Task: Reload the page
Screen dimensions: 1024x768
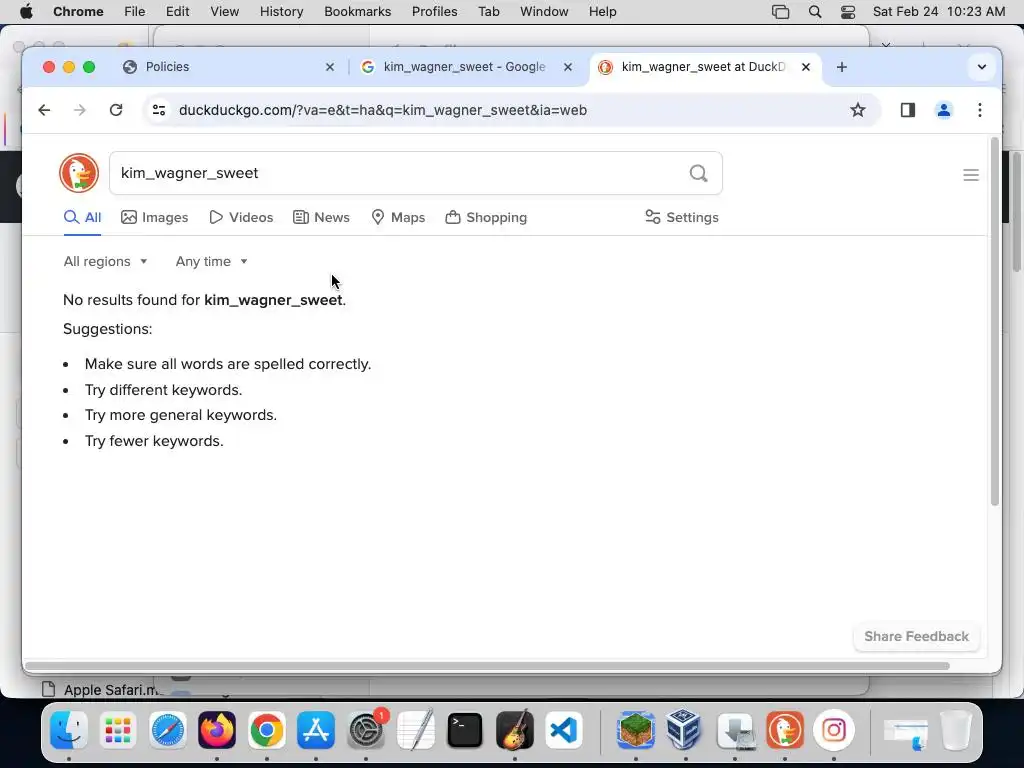Action: [x=116, y=110]
